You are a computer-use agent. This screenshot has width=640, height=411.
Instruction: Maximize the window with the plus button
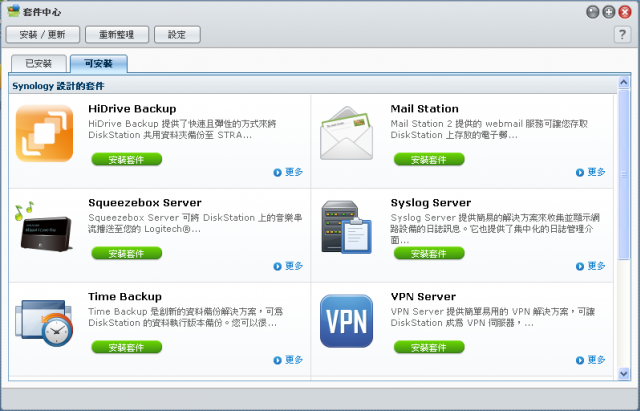[x=609, y=12]
